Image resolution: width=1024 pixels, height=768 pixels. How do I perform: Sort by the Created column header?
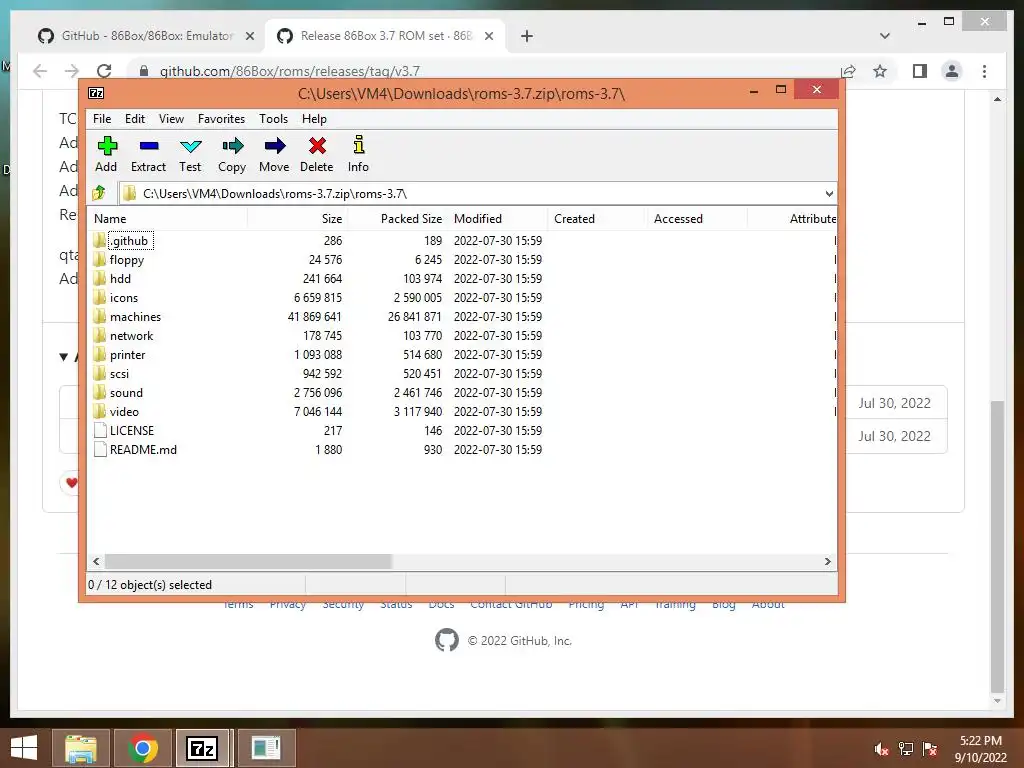[598, 219]
